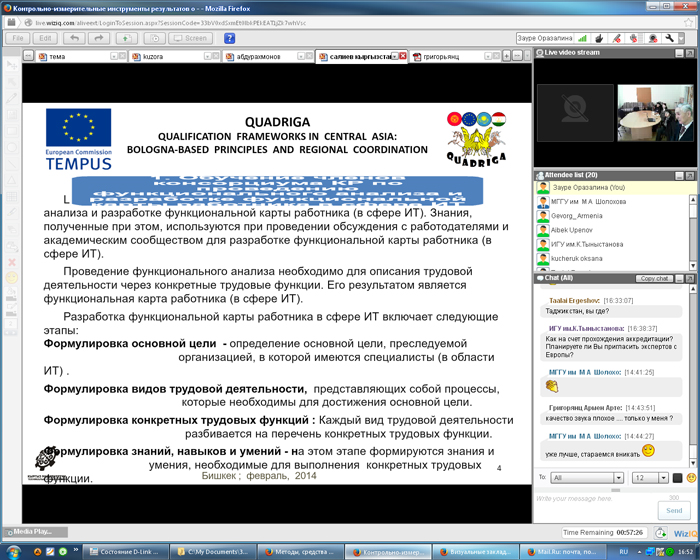Screen dimensions: 700x560
Task: Select the Triangle shape tool
Action: pos(12,180)
